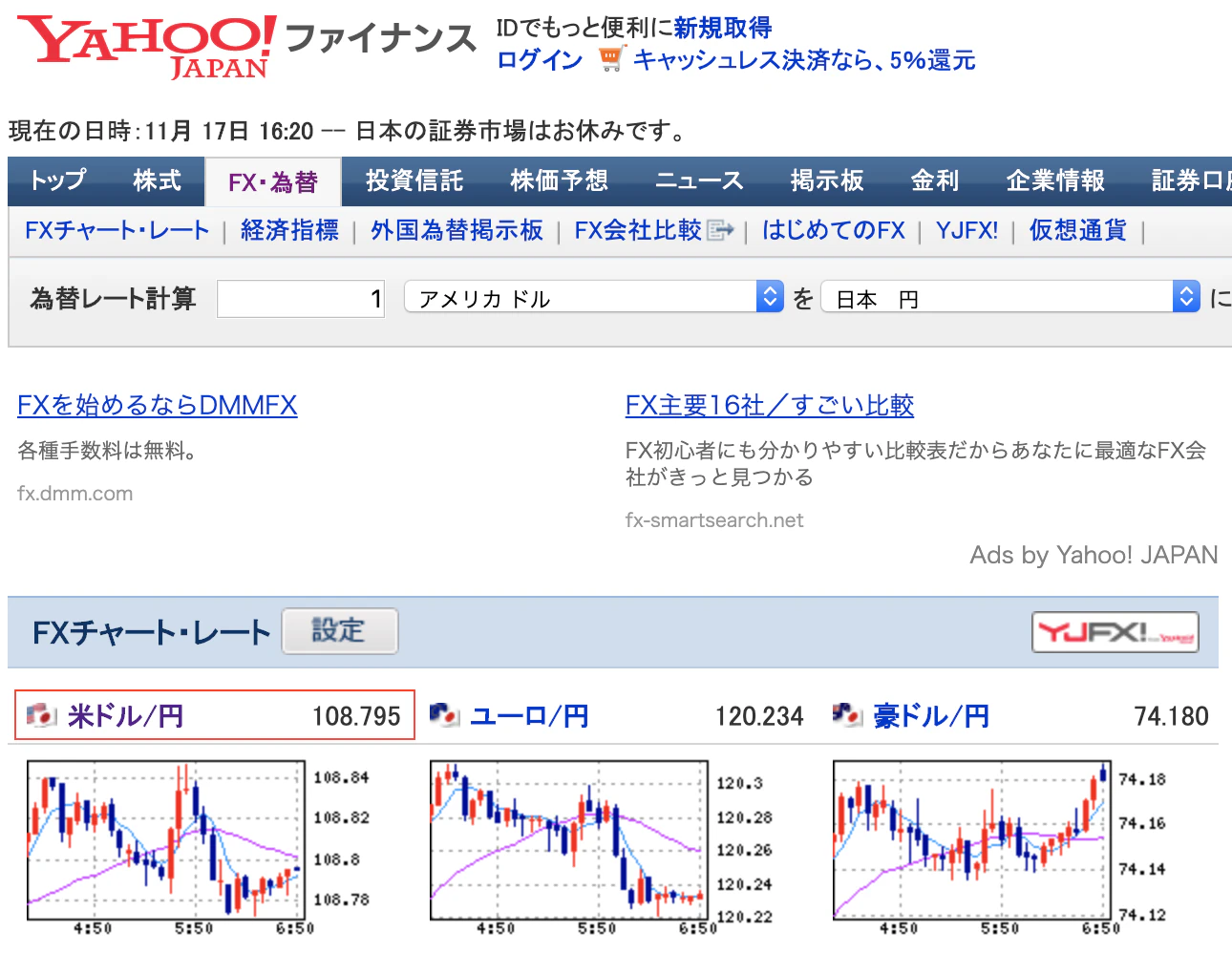
Task: Open the 日本 円 currency dropdown
Action: click(x=1010, y=297)
